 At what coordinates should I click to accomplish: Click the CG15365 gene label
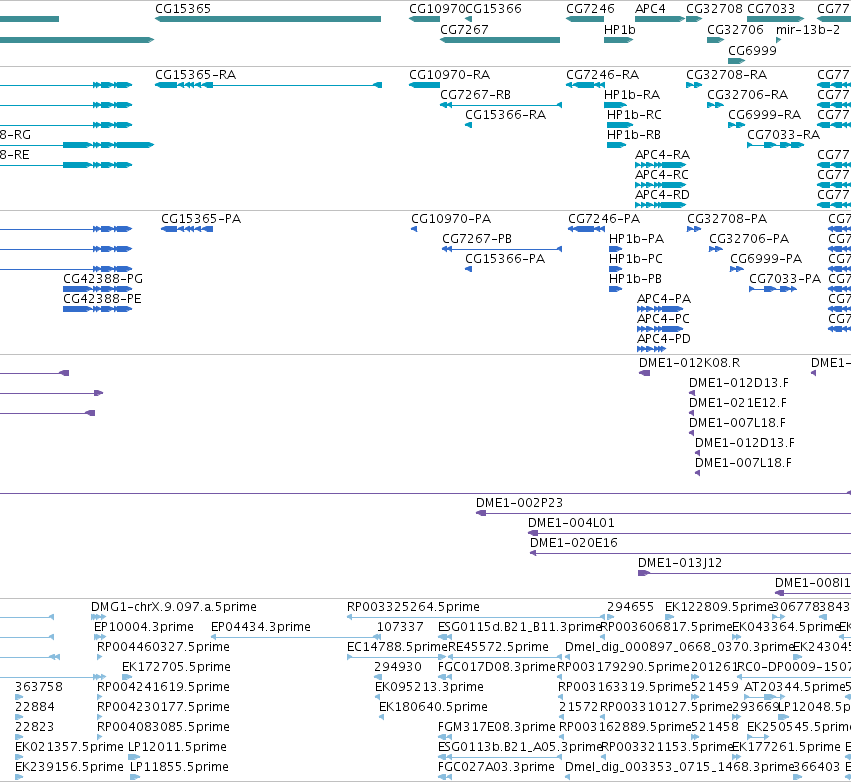[183, 9]
